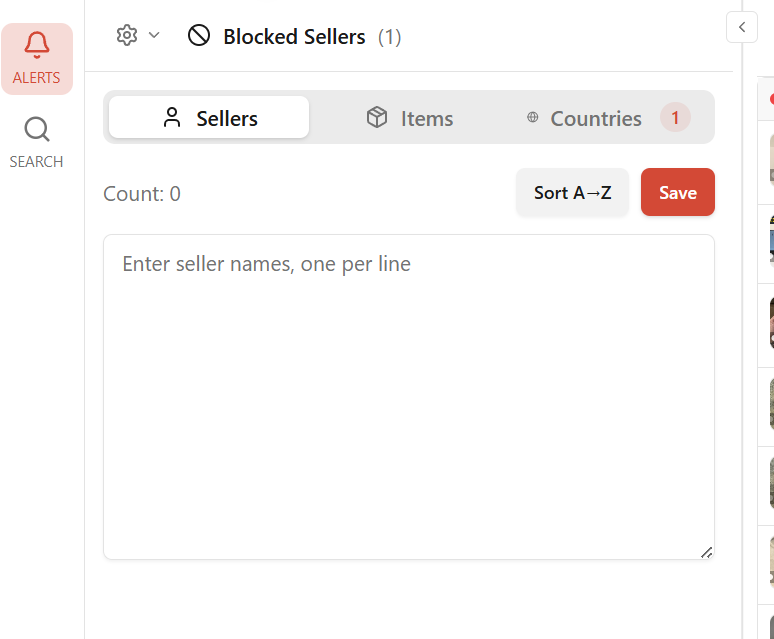774x639 pixels.
Task: Click the textarea resize handle corner
Action: click(x=707, y=552)
